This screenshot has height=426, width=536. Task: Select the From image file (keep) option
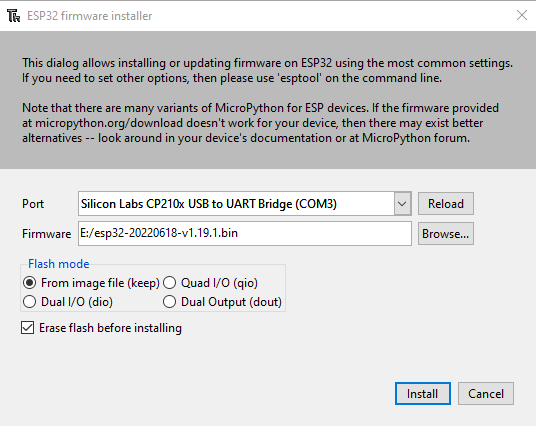[91, 283]
